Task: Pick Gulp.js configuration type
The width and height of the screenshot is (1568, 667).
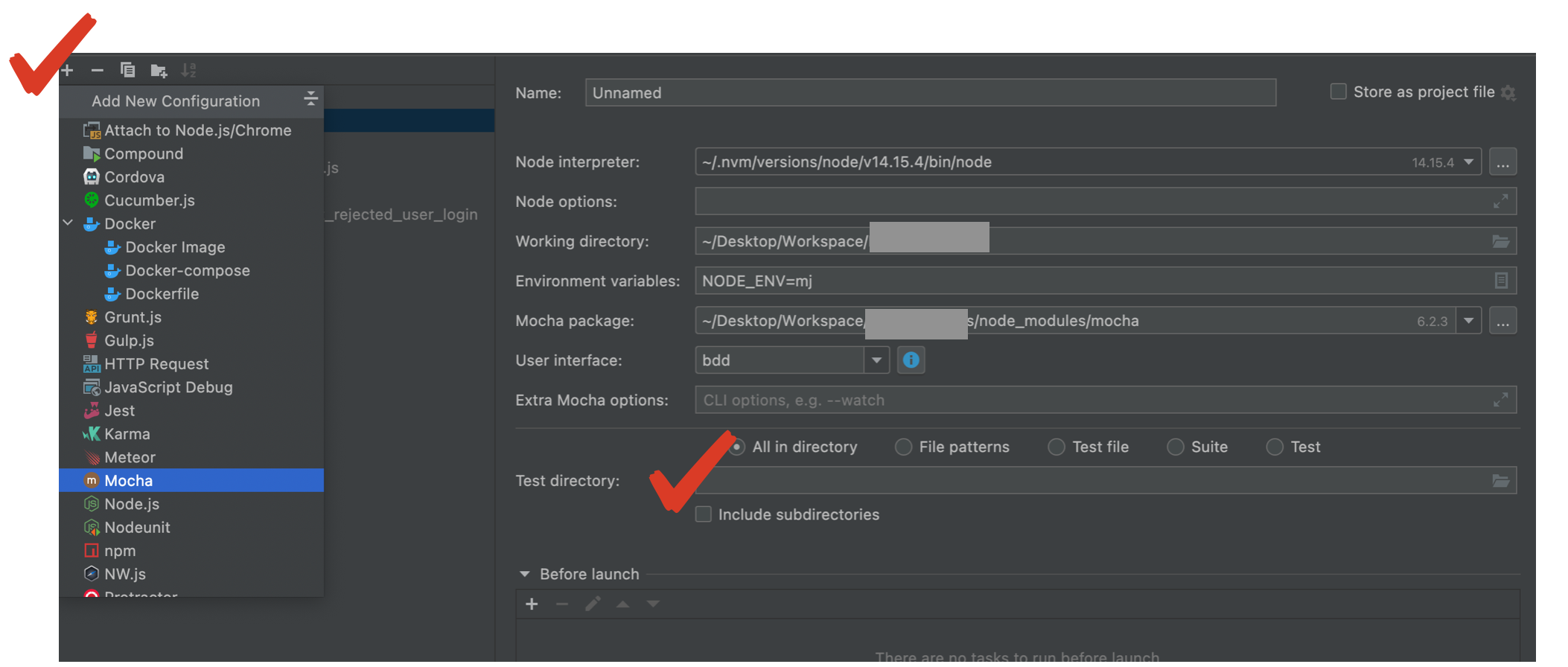Action: tap(191, 340)
